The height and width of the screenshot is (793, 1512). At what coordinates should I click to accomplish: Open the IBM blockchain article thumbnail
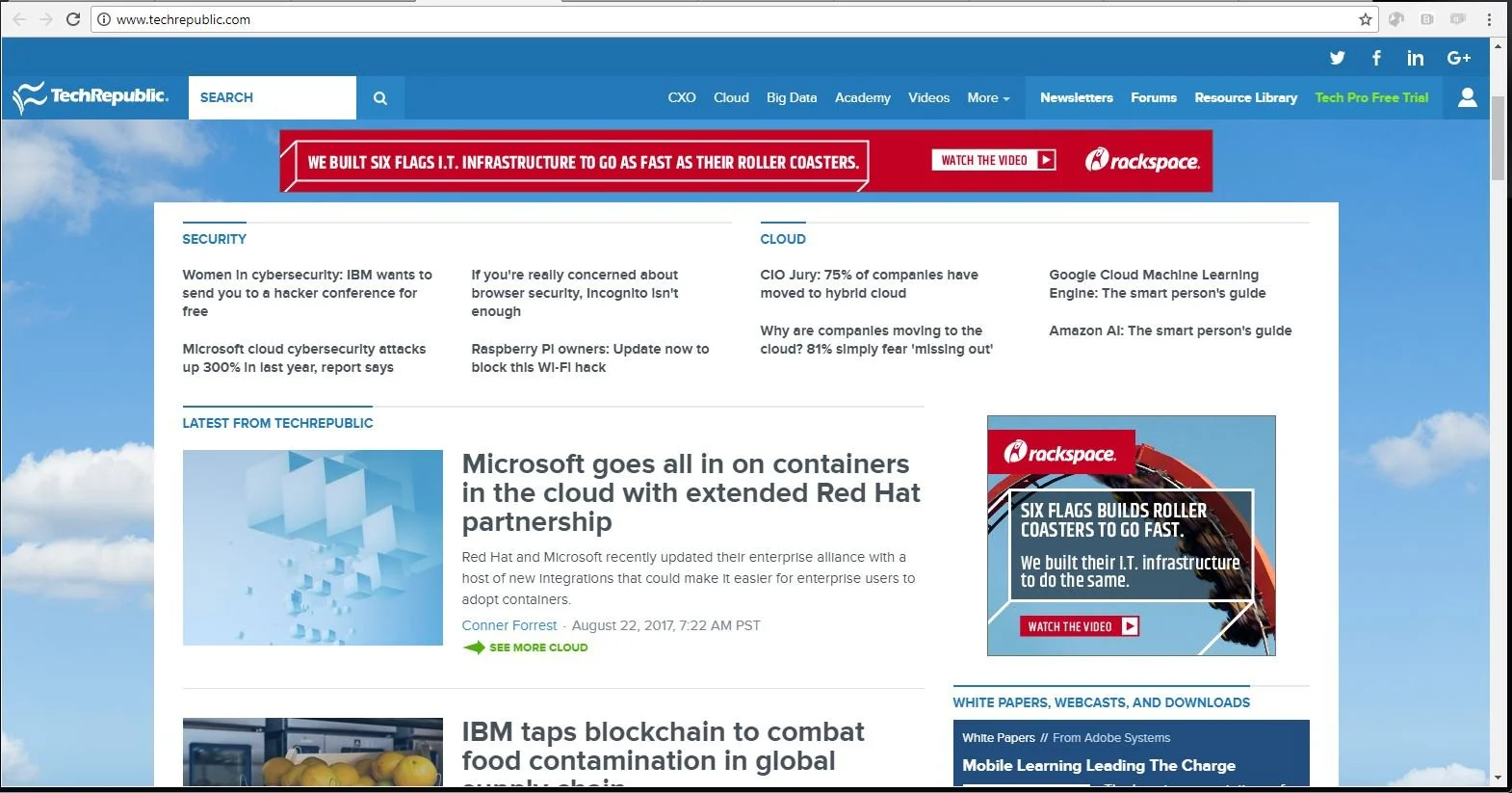point(313,753)
